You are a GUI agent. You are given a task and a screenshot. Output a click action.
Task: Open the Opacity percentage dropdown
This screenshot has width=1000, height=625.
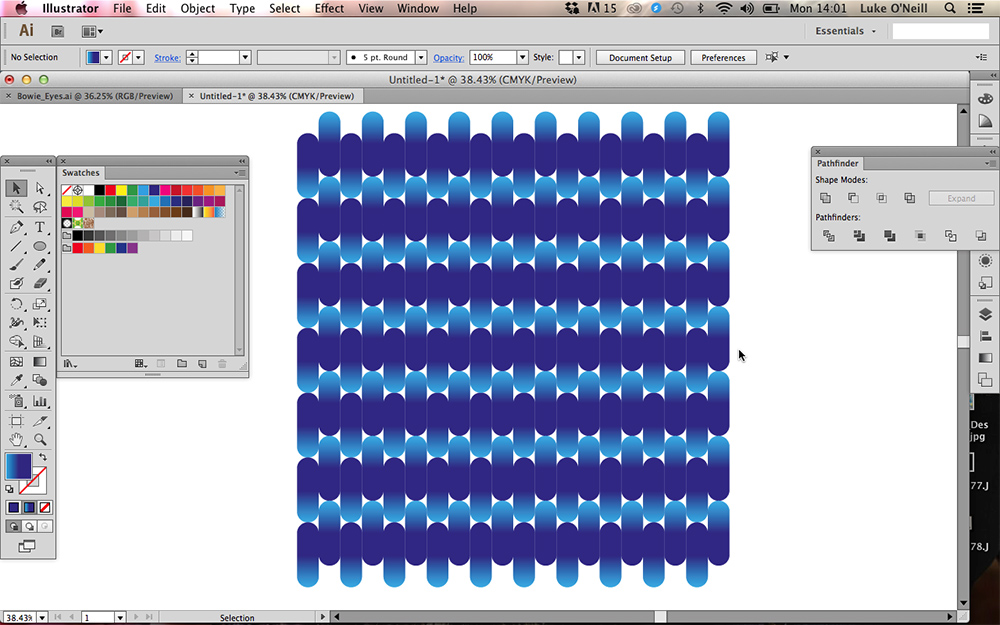tap(522, 57)
